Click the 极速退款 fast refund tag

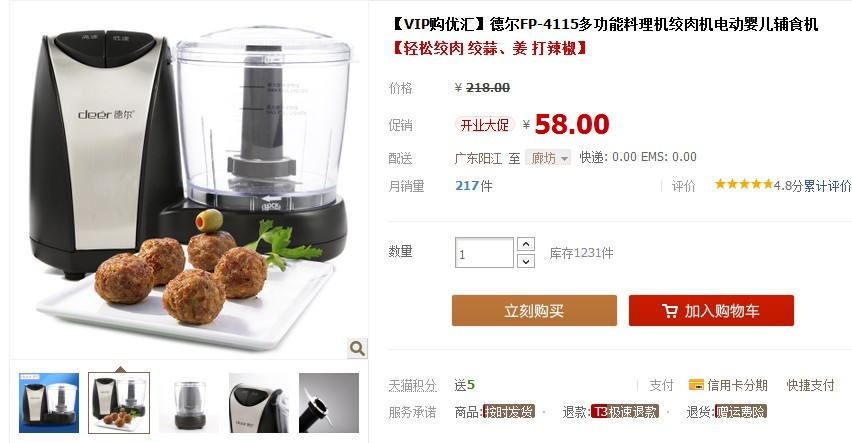tap(625, 411)
